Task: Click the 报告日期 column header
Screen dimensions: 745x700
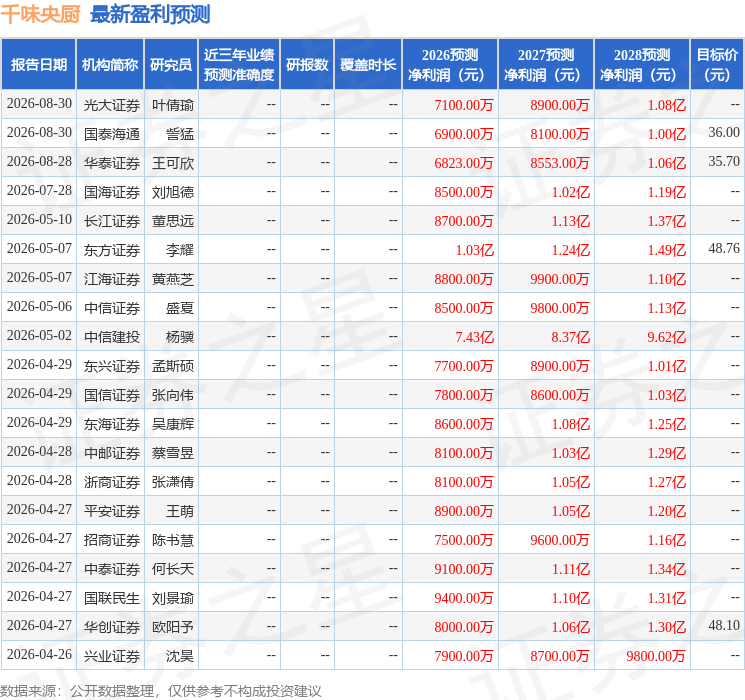Action: point(38,65)
